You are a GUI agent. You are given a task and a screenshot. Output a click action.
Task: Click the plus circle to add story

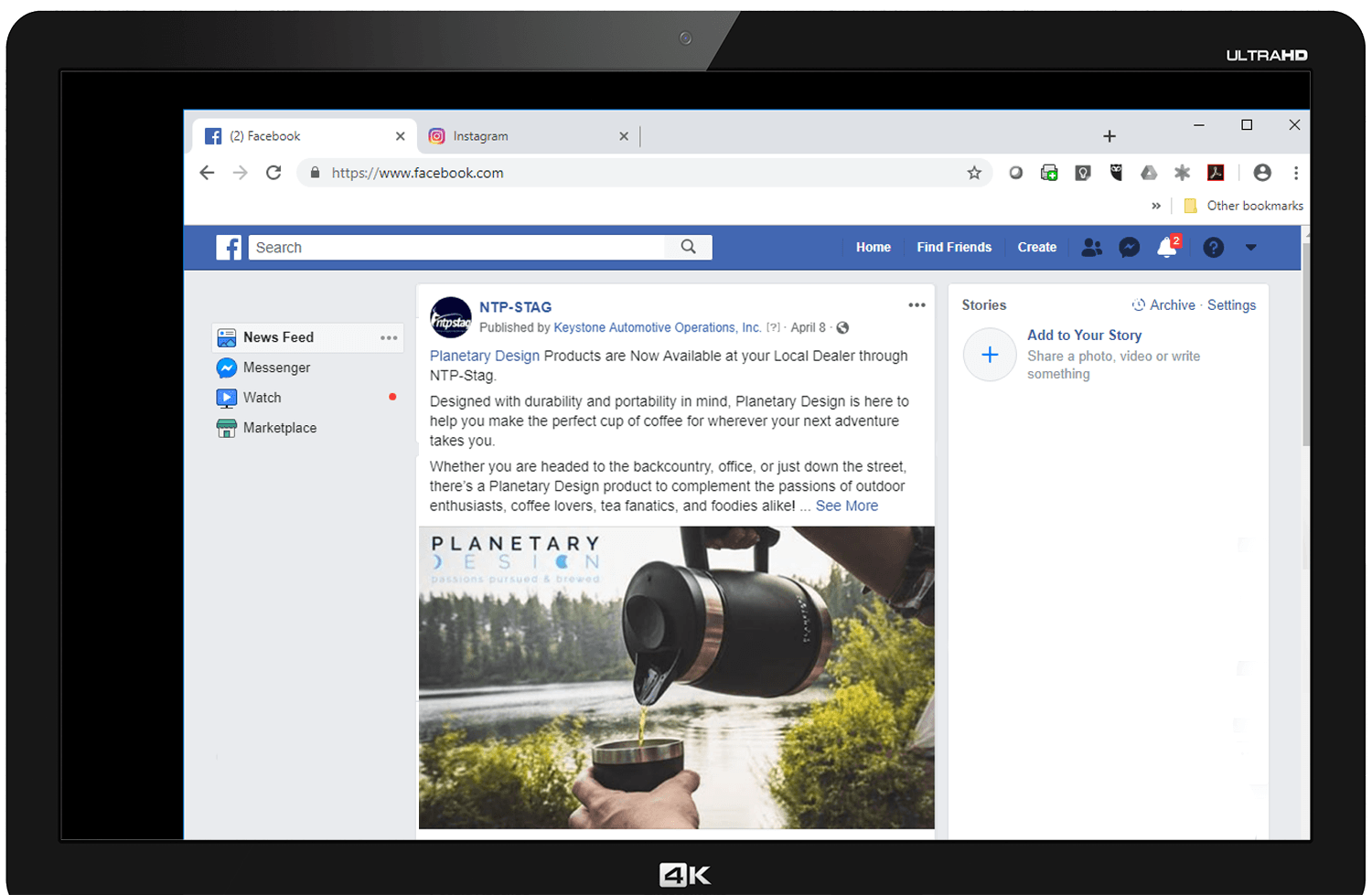[x=990, y=355]
